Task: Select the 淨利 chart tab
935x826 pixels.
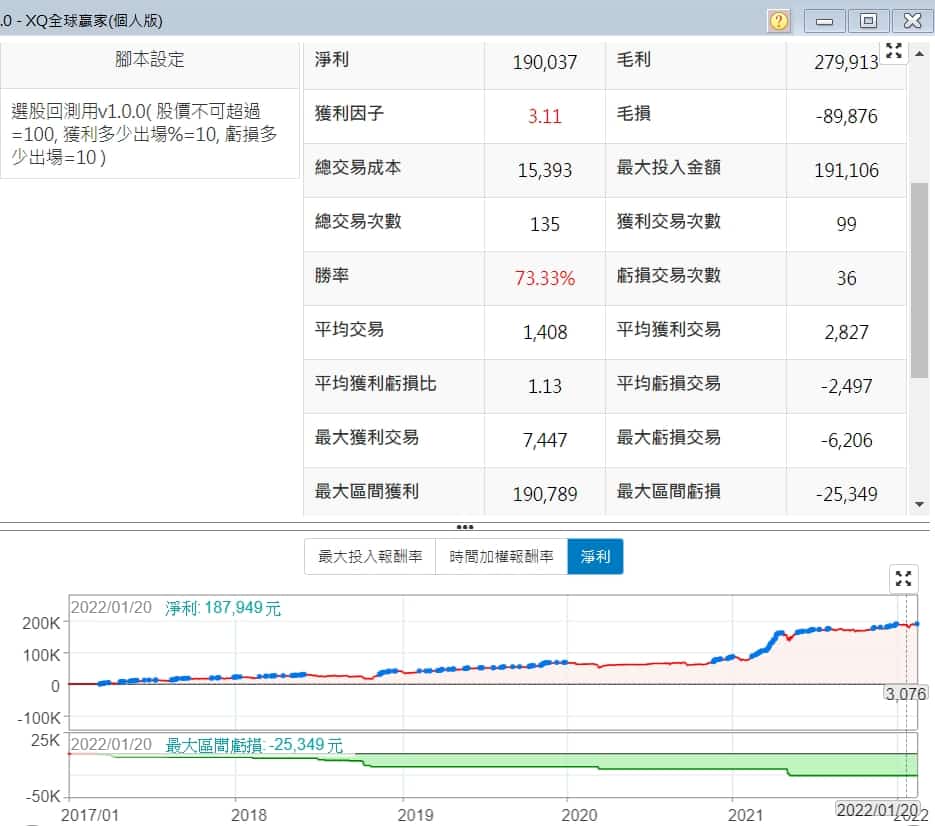Action: [x=595, y=556]
